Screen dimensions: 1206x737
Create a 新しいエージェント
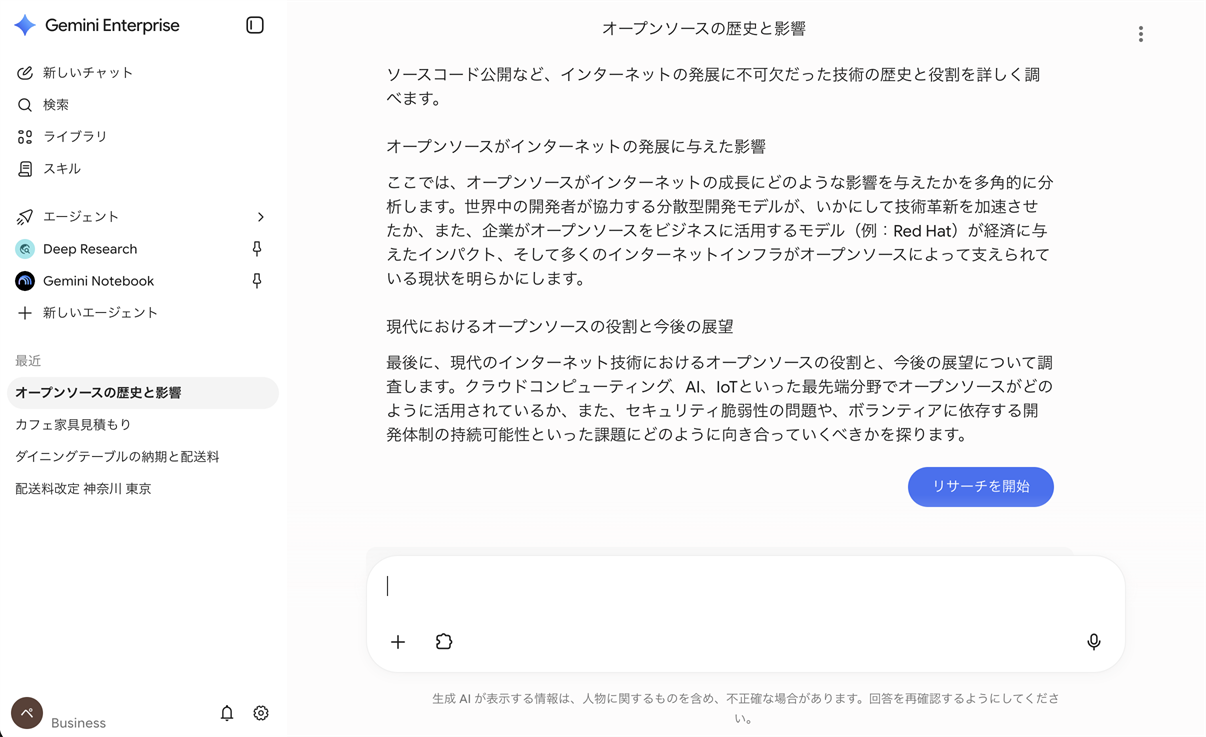pyautogui.click(x=100, y=313)
